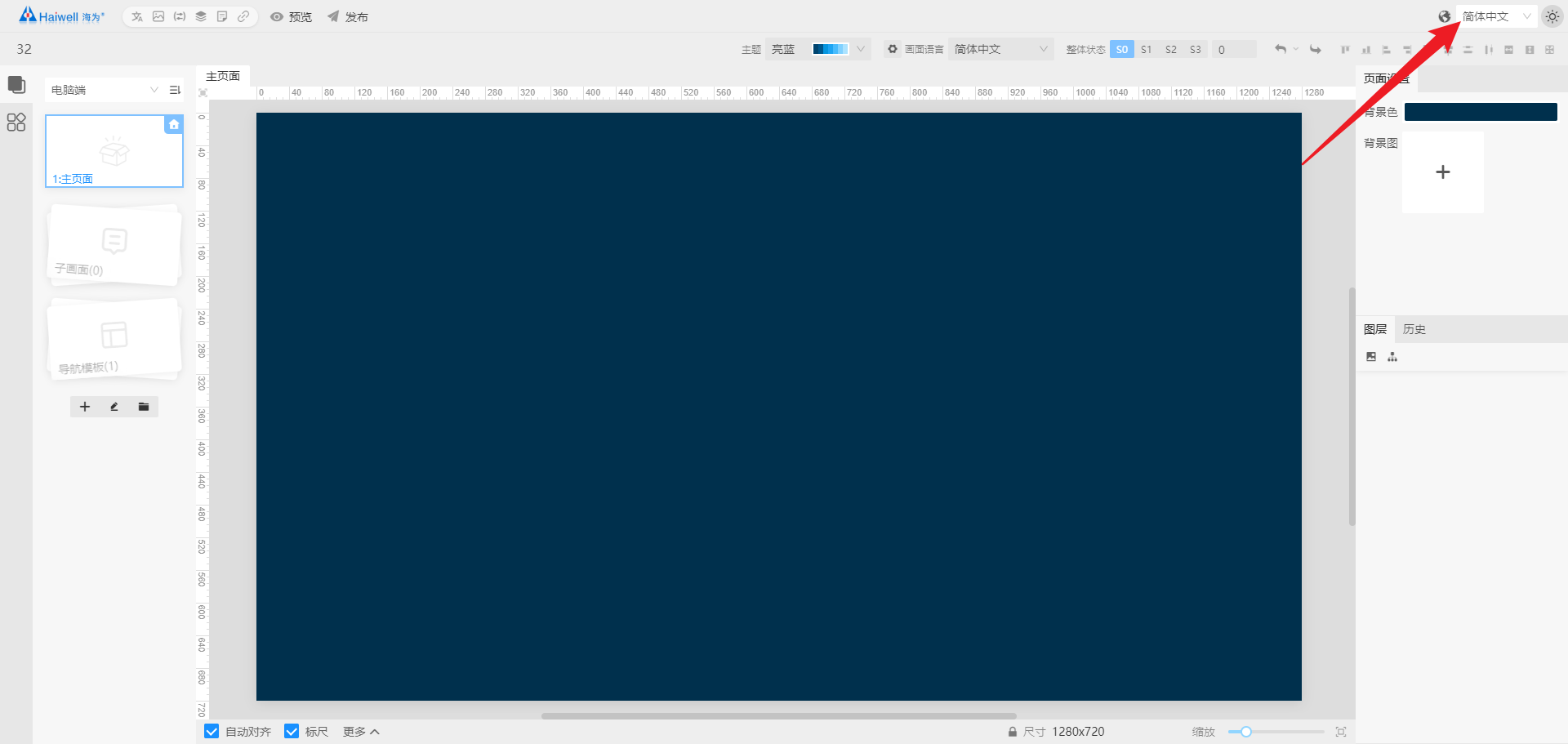Expand the undo history dropdown arrow

pos(1295,49)
